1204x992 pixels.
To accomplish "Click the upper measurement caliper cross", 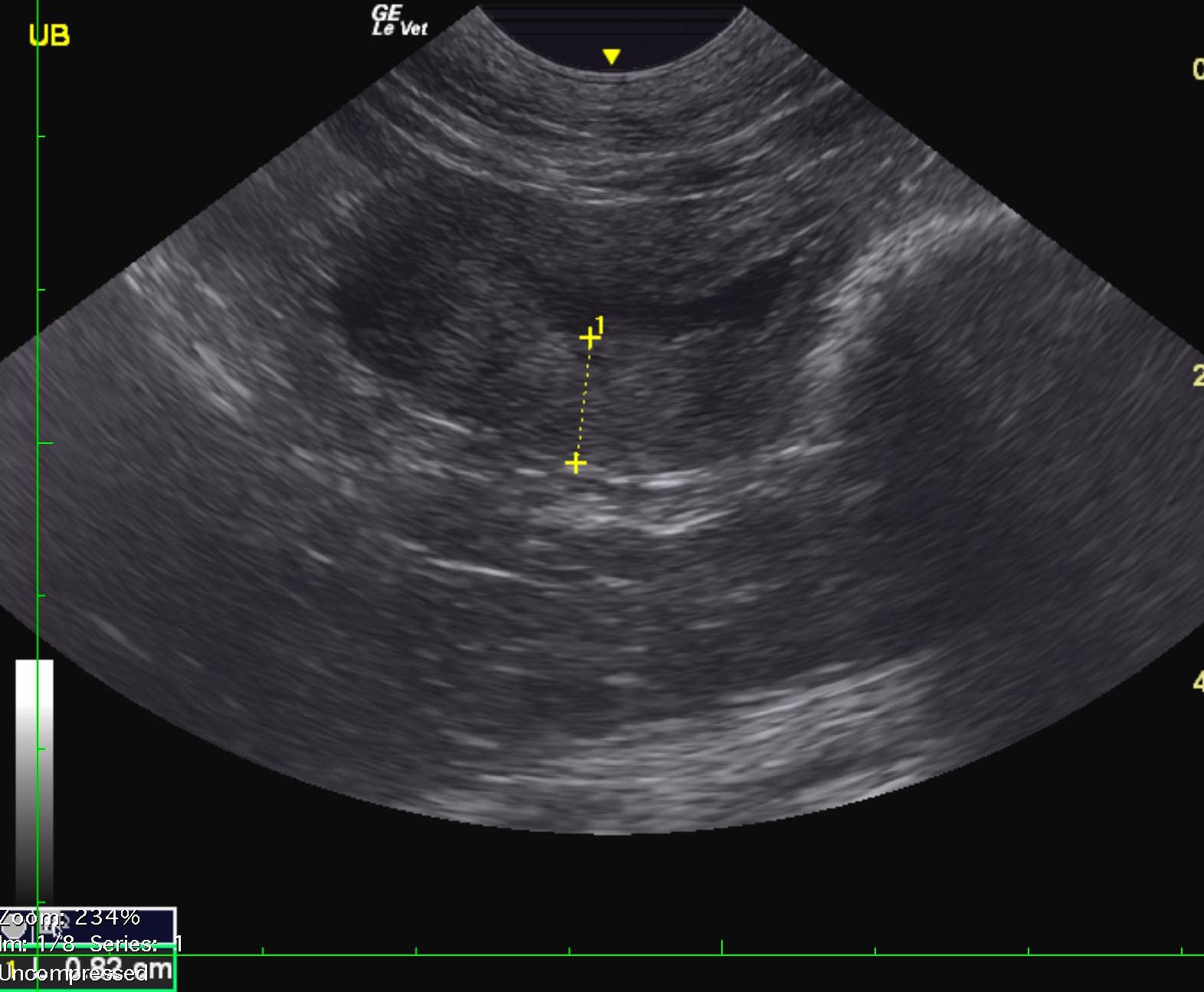I will coord(589,338).
